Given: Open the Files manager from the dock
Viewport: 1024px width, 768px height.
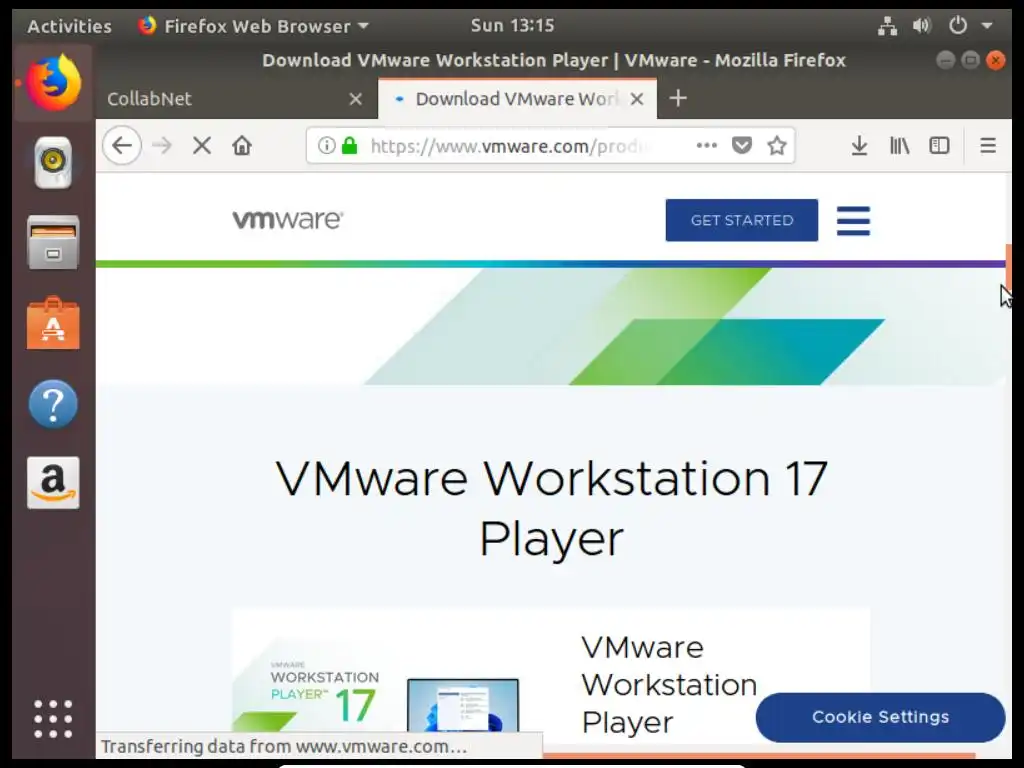Looking at the screenshot, I should click(53, 242).
